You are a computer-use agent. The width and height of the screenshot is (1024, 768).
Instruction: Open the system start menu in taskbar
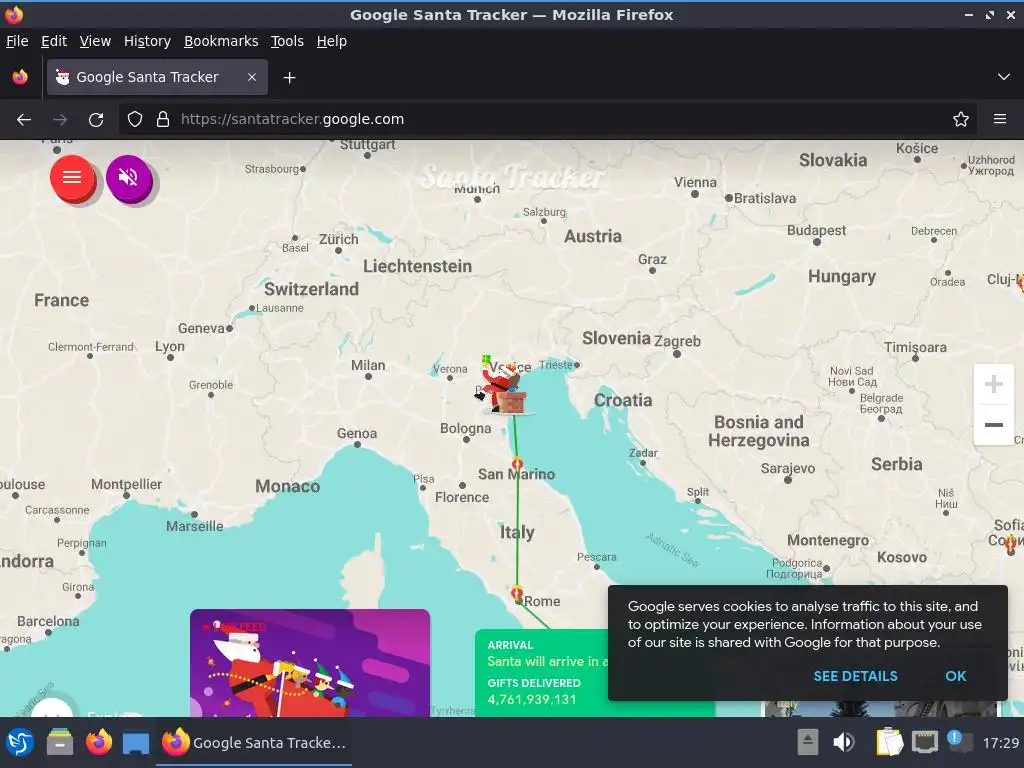point(20,743)
